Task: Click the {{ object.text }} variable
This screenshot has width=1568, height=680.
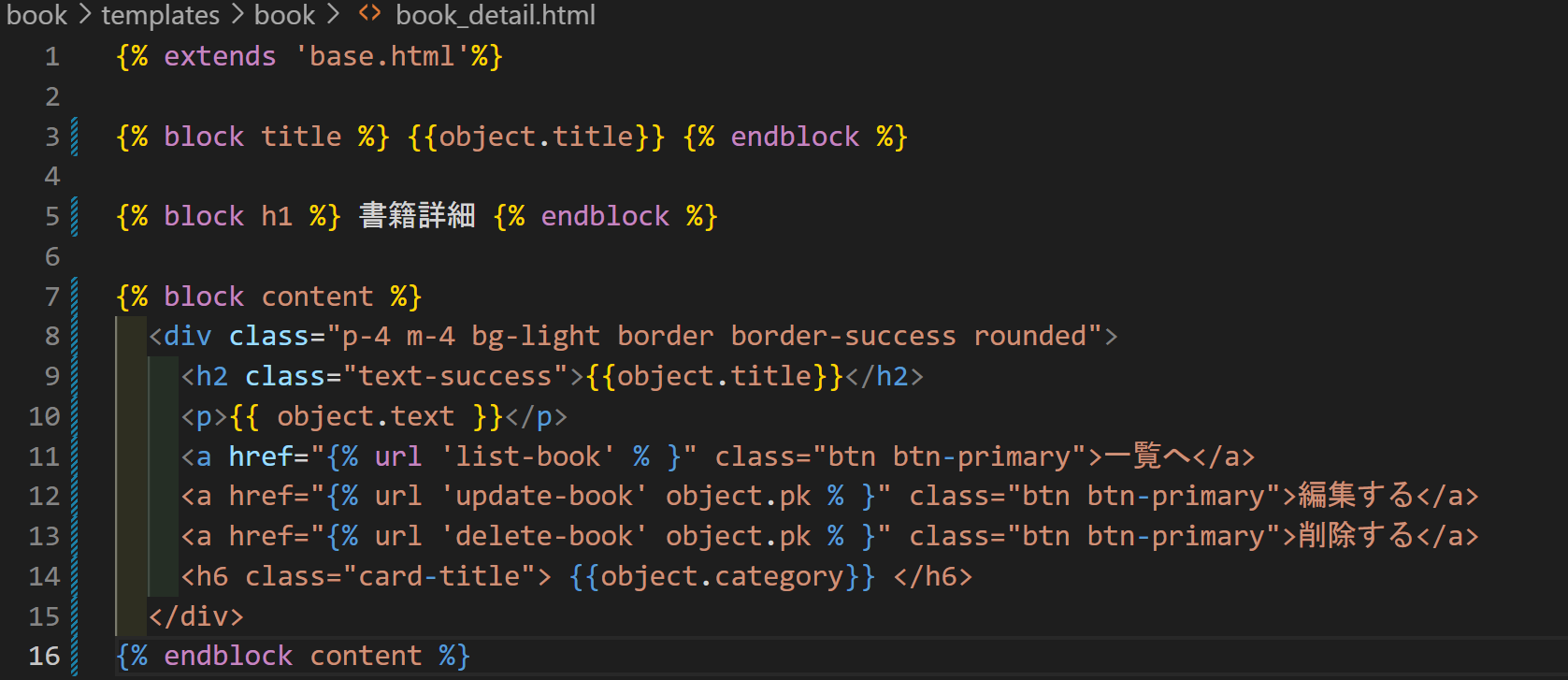Action: coord(366,417)
